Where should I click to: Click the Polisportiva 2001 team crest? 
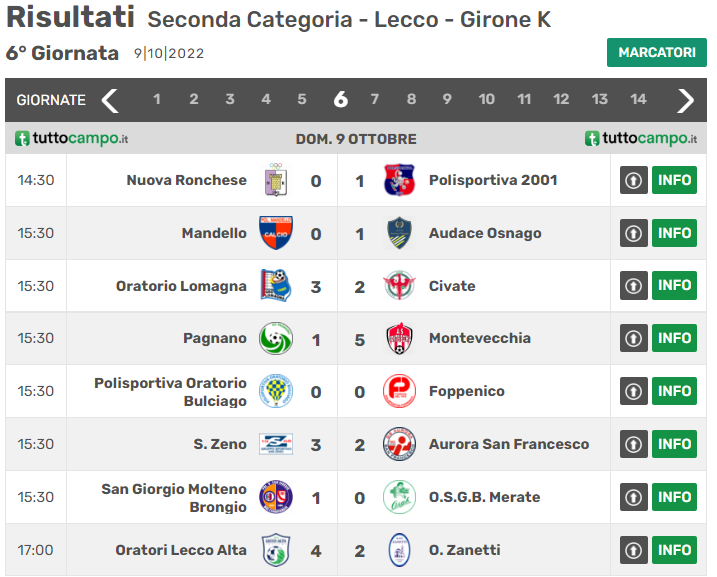399,181
